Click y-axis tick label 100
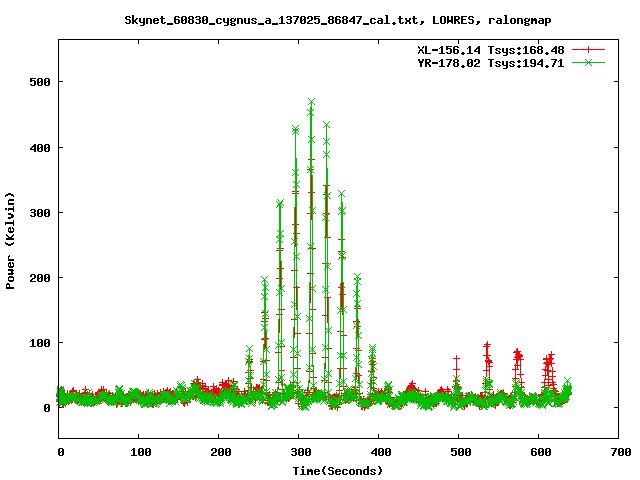Image resolution: width=640 pixels, height=480 pixels. [40, 343]
